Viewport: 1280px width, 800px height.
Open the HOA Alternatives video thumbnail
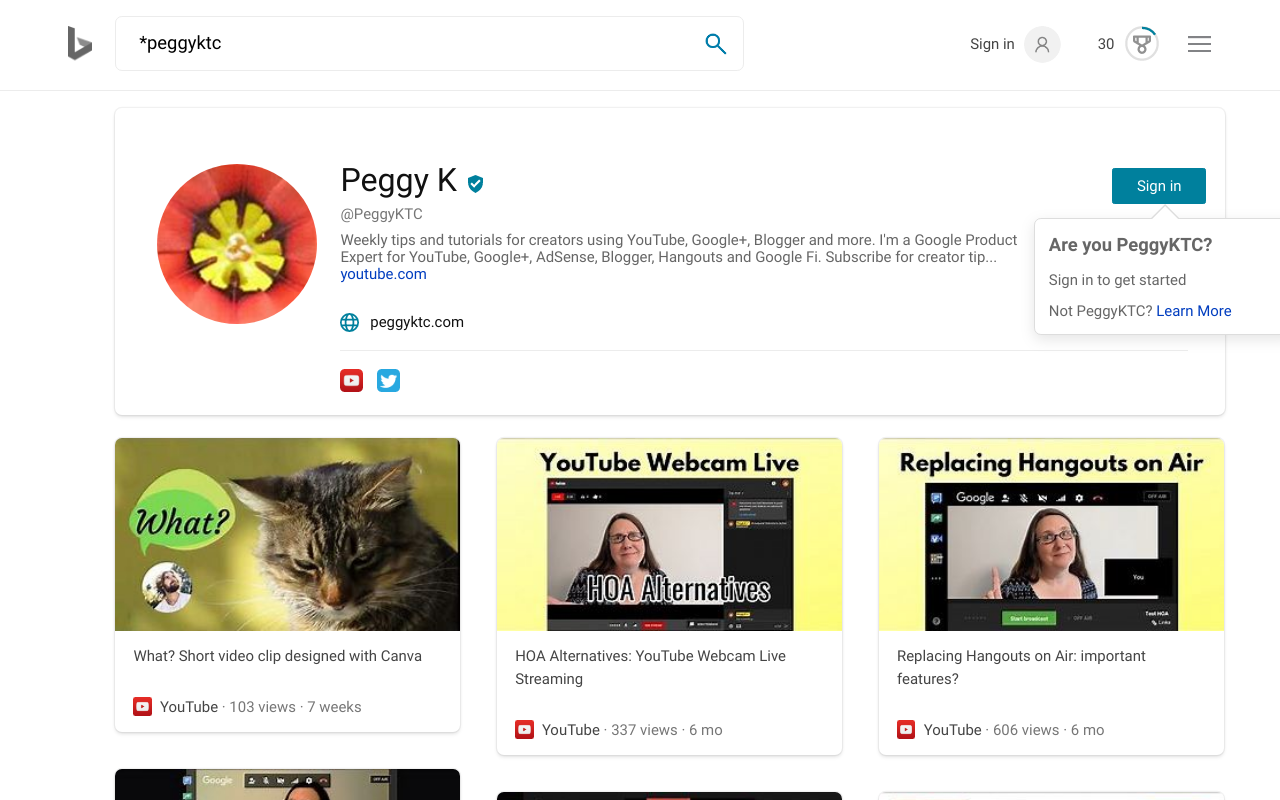click(x=669, y=534)
